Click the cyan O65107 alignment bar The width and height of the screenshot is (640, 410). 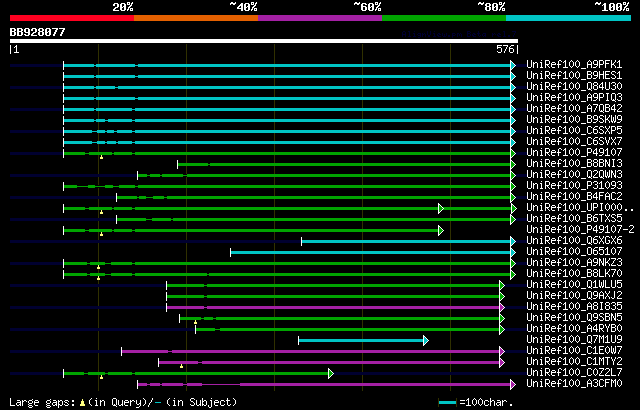tap(371, 253)
